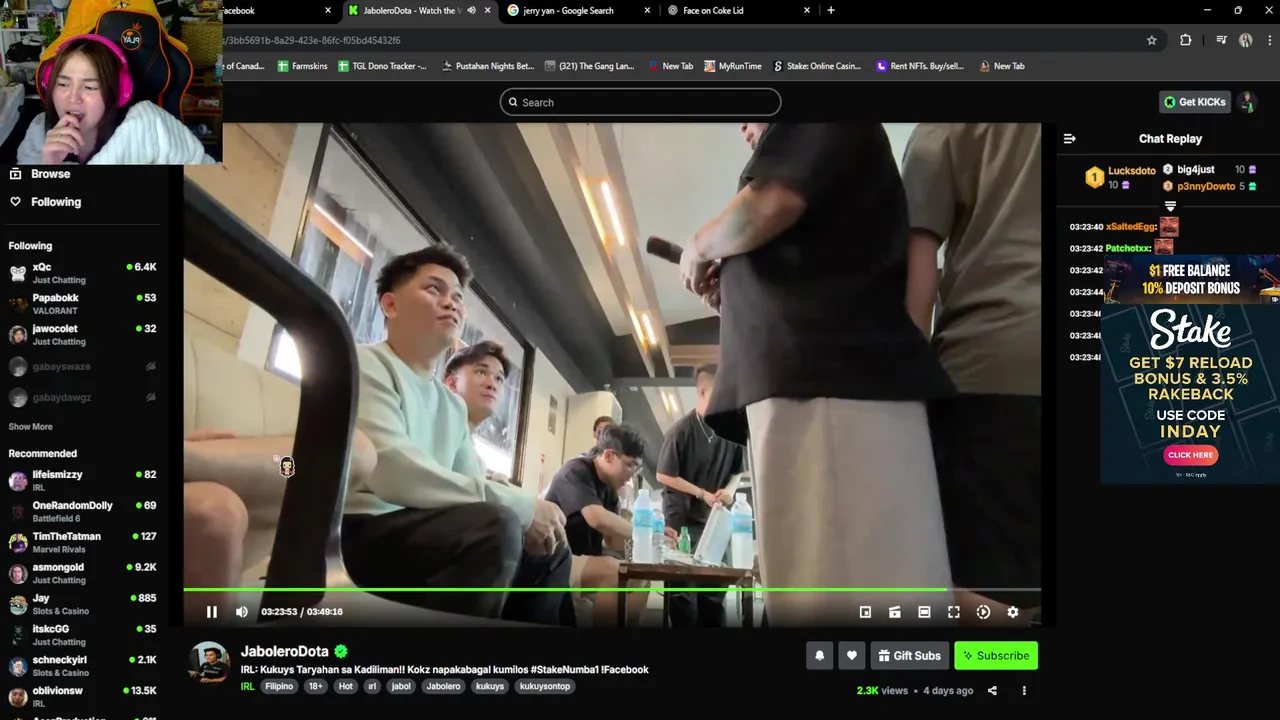Switch to JaboleroDota browser tab
Screen dimensions: 1280x720
[411, 10]
